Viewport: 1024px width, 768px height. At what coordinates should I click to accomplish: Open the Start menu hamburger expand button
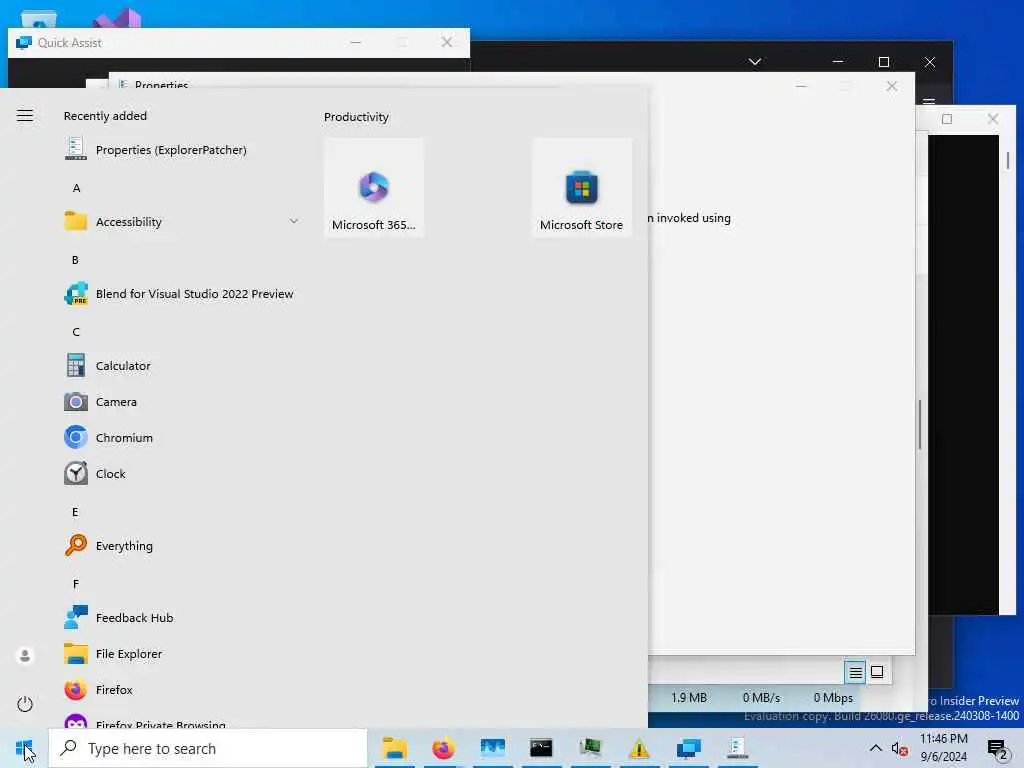(x=25, y=116)
